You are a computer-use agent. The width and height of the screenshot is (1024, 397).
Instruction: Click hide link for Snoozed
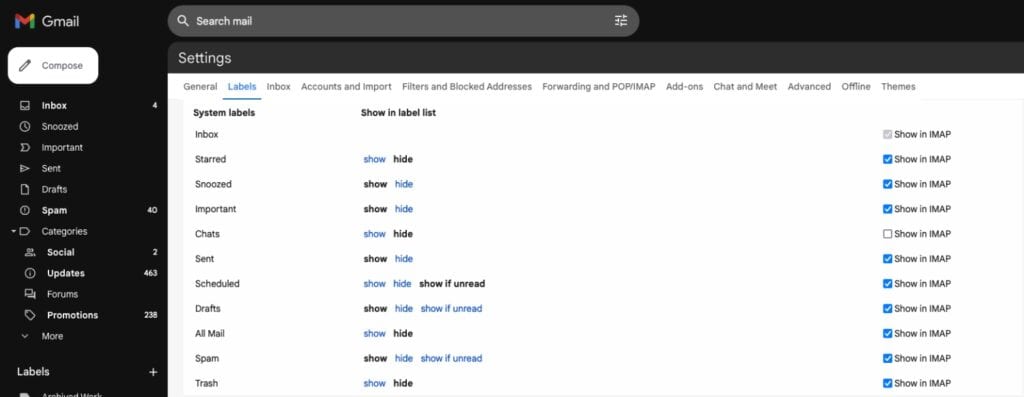404,184
